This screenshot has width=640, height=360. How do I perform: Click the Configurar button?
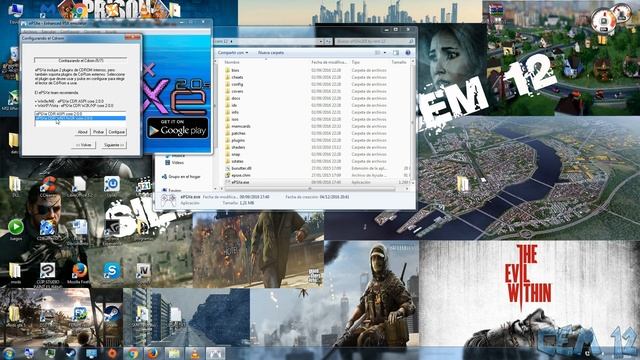pos(116,132)
